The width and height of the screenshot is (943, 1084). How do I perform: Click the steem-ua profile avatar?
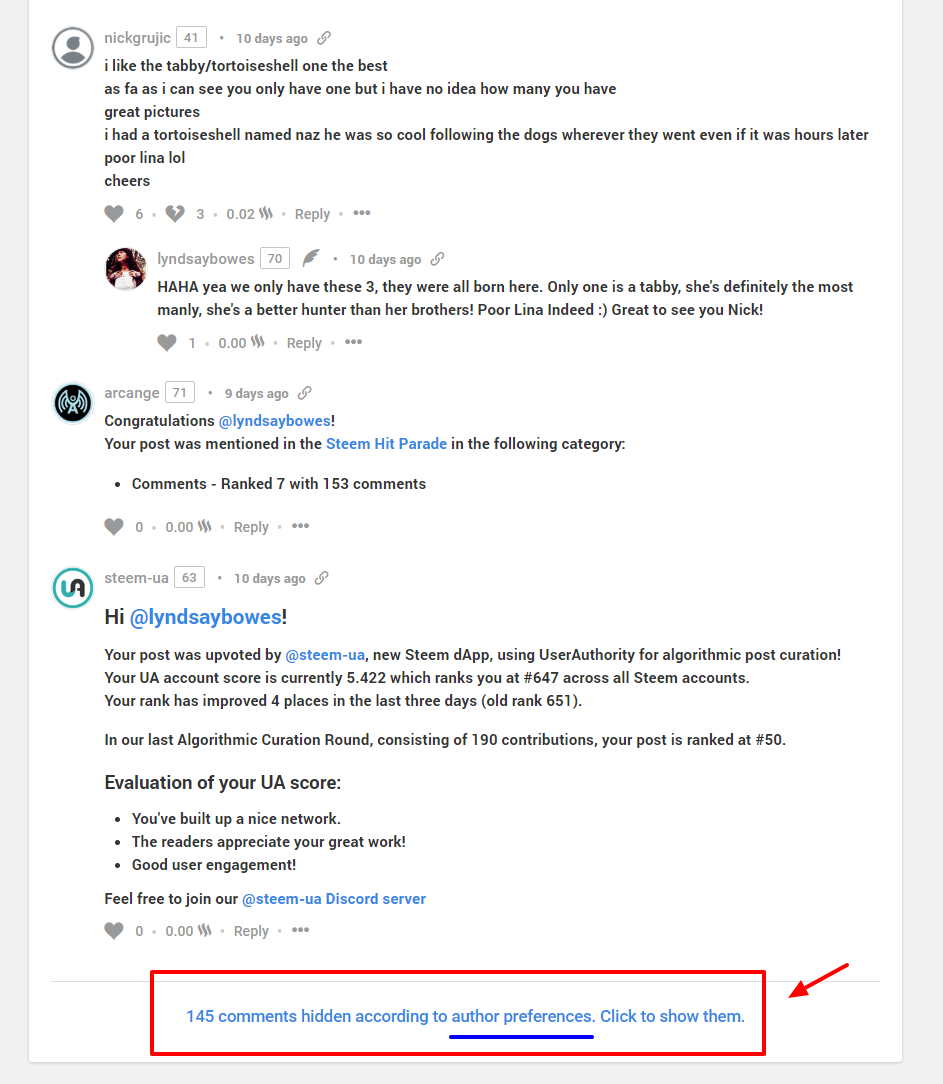click(x=73, y=588)
